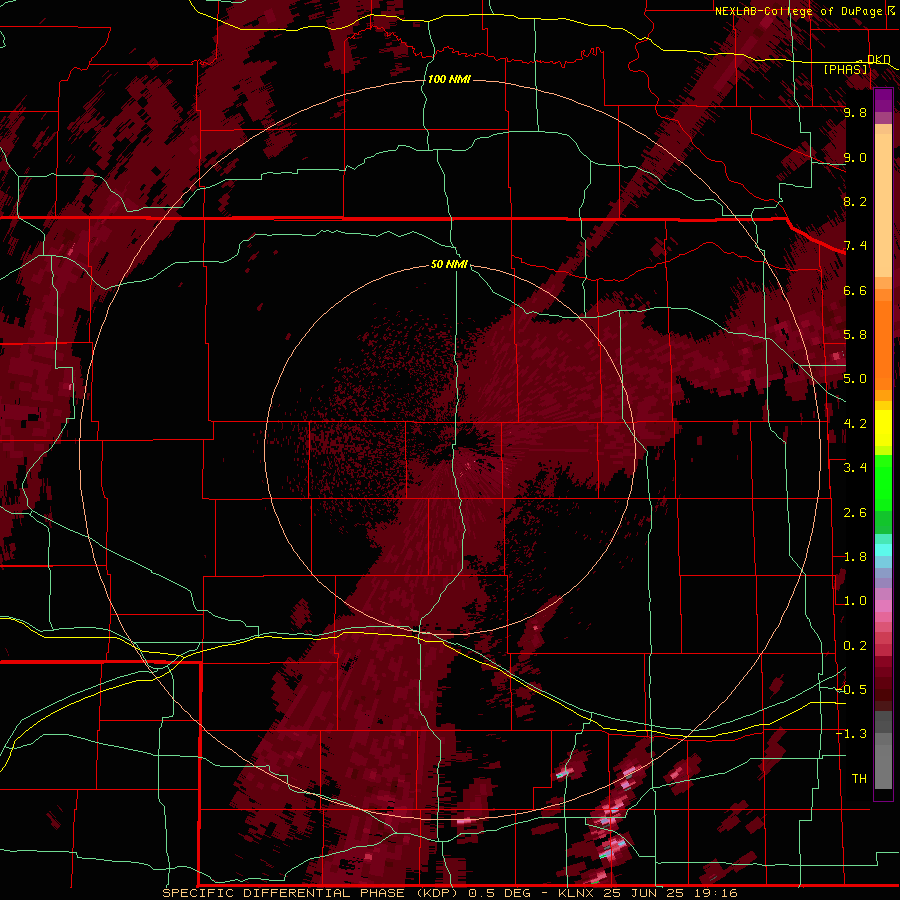Click the 3.4 legend value
The image size is (900, 900).
[x=855, y=468]
